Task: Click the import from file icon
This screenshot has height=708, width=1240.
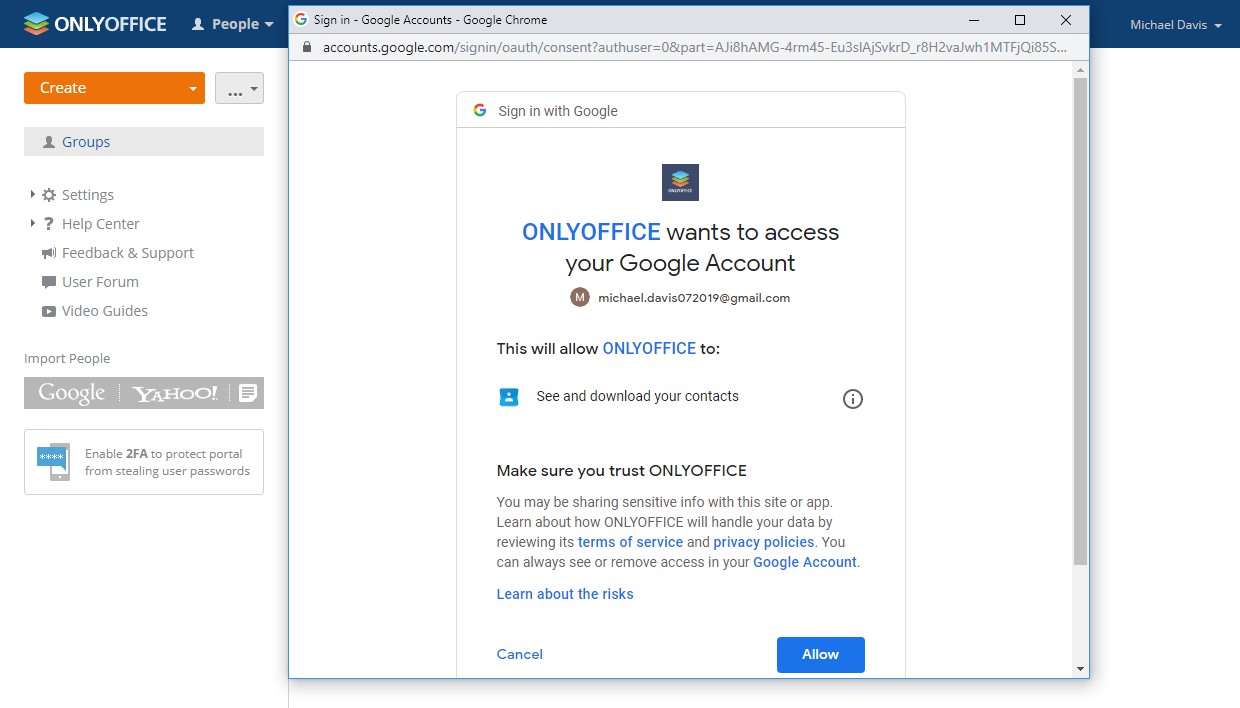Action: click(247, 393)
